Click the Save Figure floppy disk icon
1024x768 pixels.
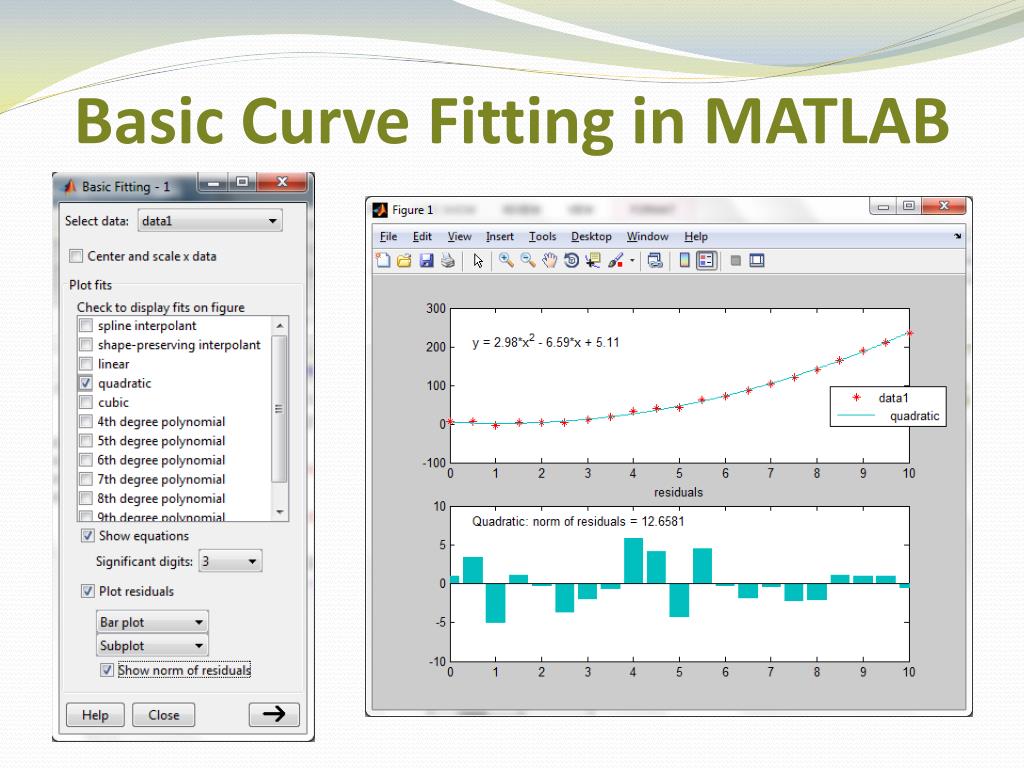coord(426,261)
